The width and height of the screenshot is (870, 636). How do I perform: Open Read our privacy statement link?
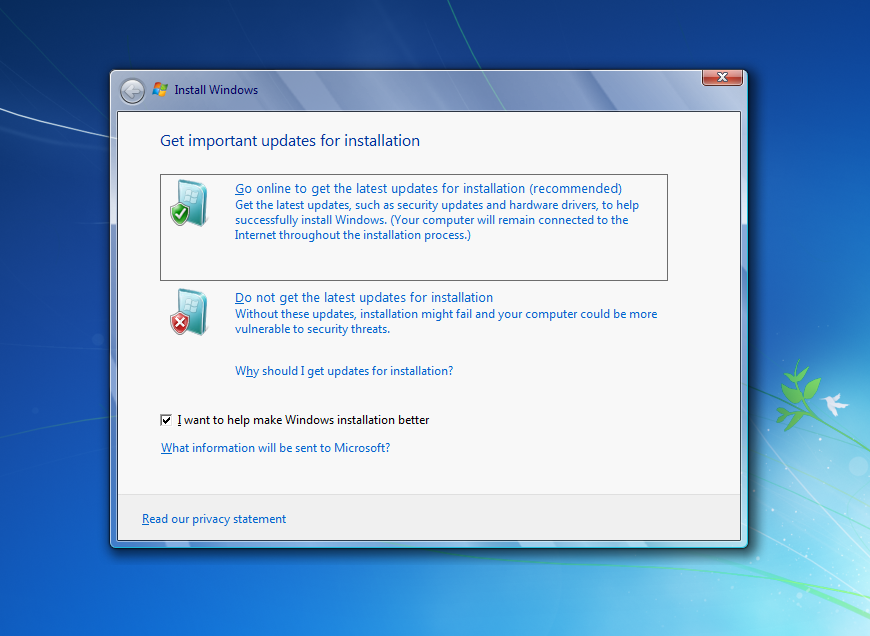point(214,519)
